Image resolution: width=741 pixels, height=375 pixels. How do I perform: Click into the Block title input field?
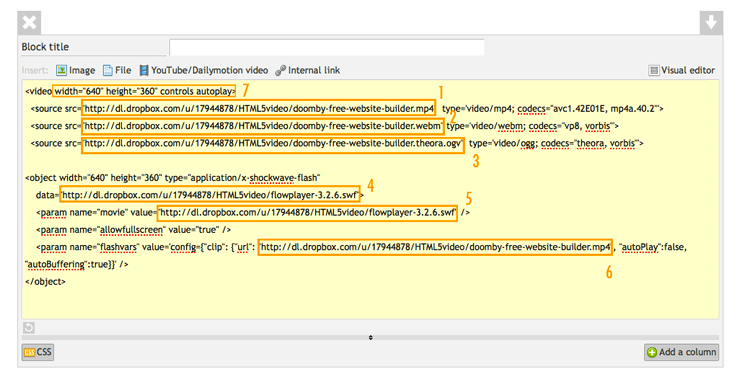pyautogui.click(x=327, y=48)
